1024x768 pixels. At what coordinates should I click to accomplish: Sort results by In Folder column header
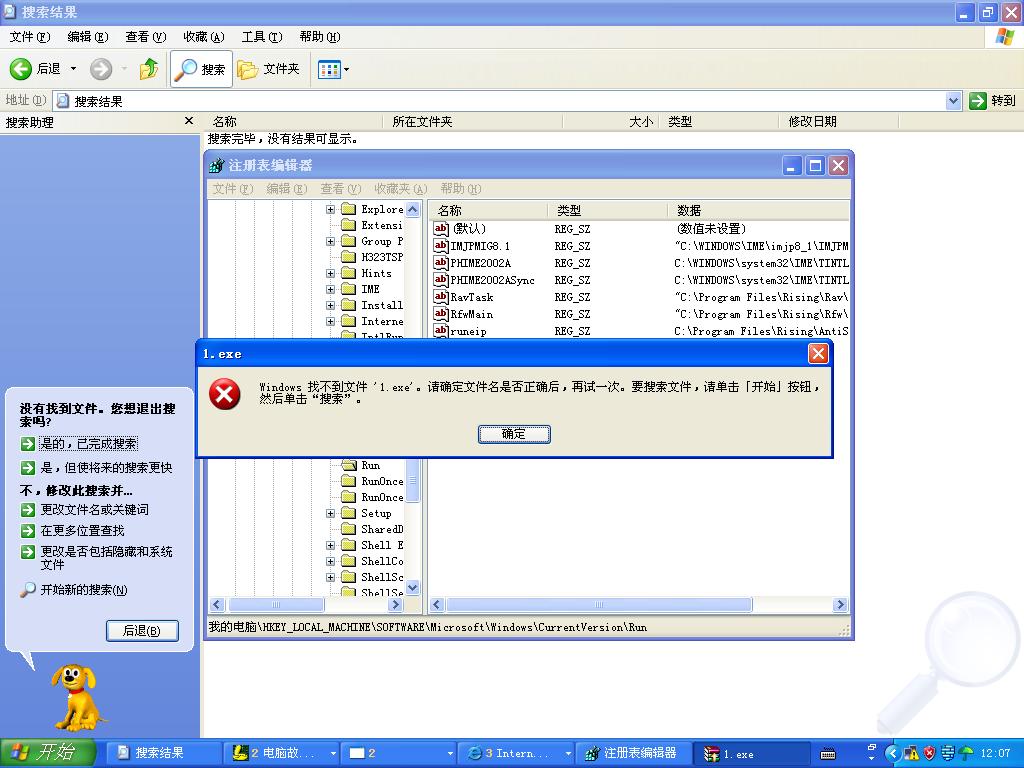[x=473, y=121]
